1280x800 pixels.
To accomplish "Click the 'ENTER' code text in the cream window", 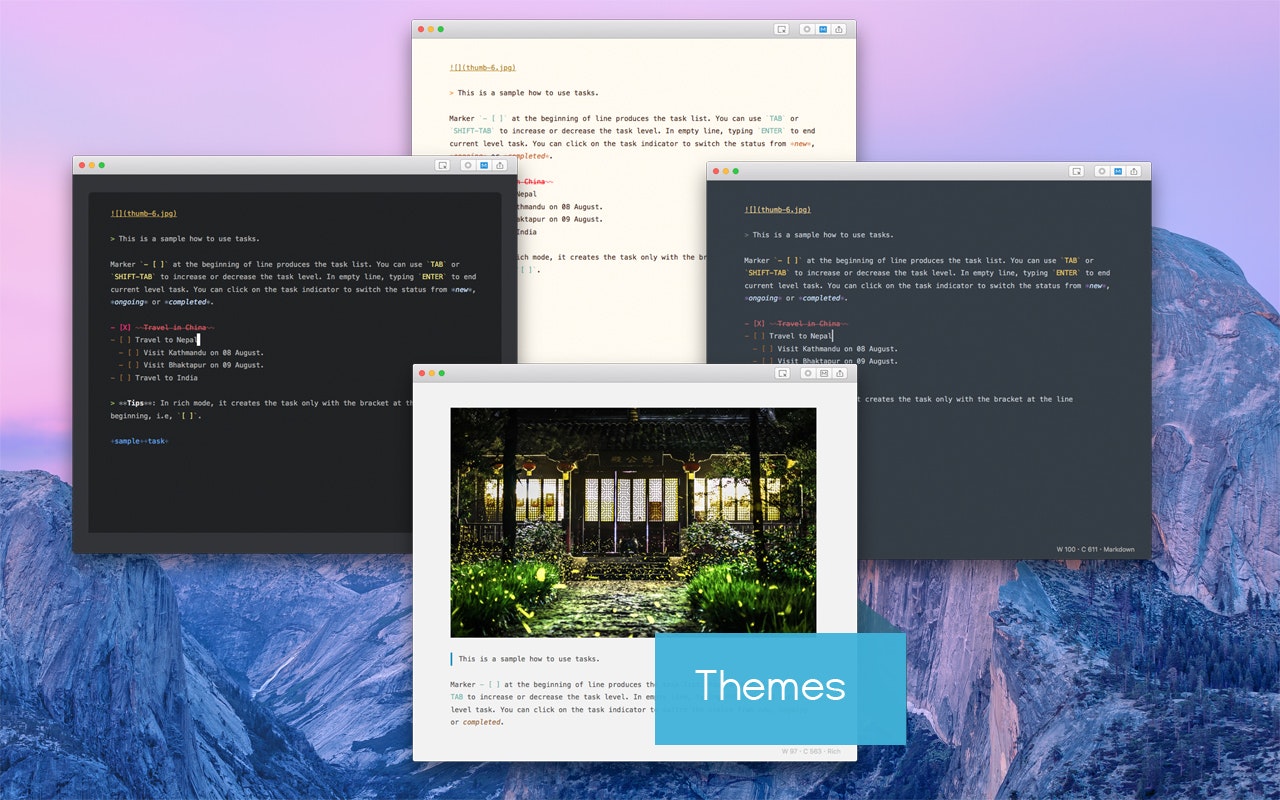I will click(x=772, y=130).
